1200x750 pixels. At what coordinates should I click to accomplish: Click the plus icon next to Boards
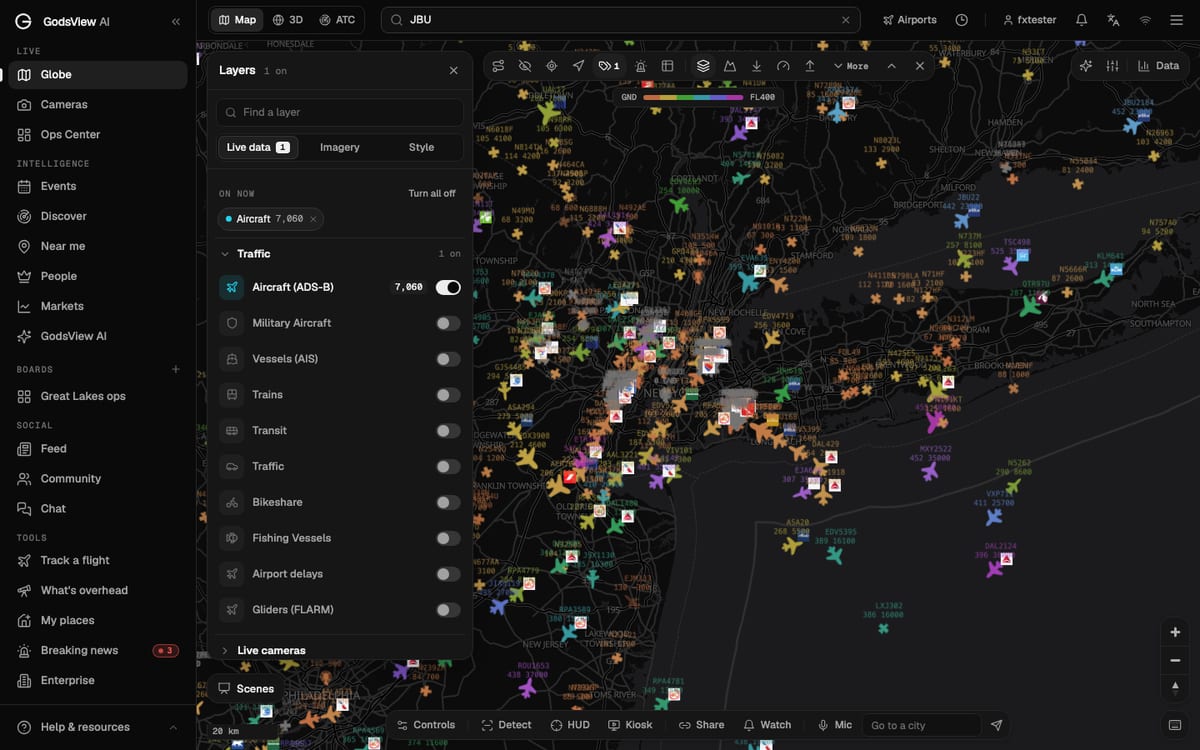click(x=176, y=369)
